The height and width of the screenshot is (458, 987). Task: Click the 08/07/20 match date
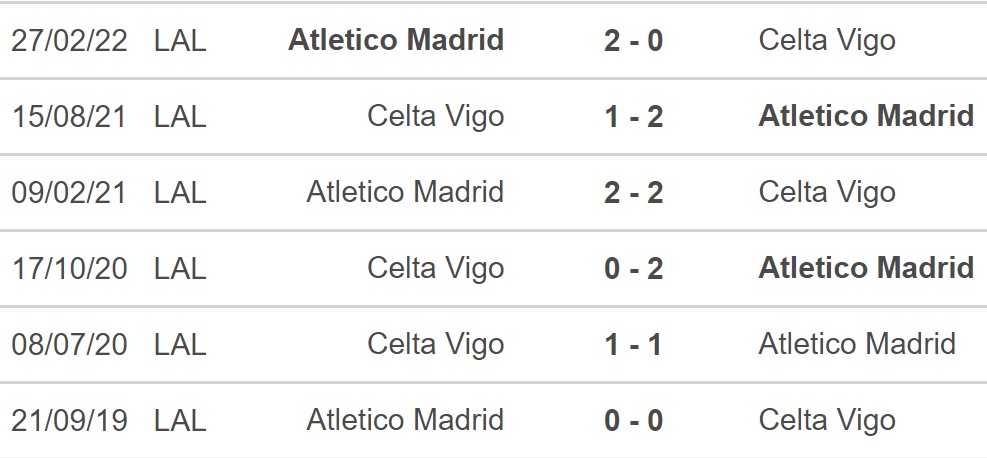pyautogui.click(x=69, y=345)
